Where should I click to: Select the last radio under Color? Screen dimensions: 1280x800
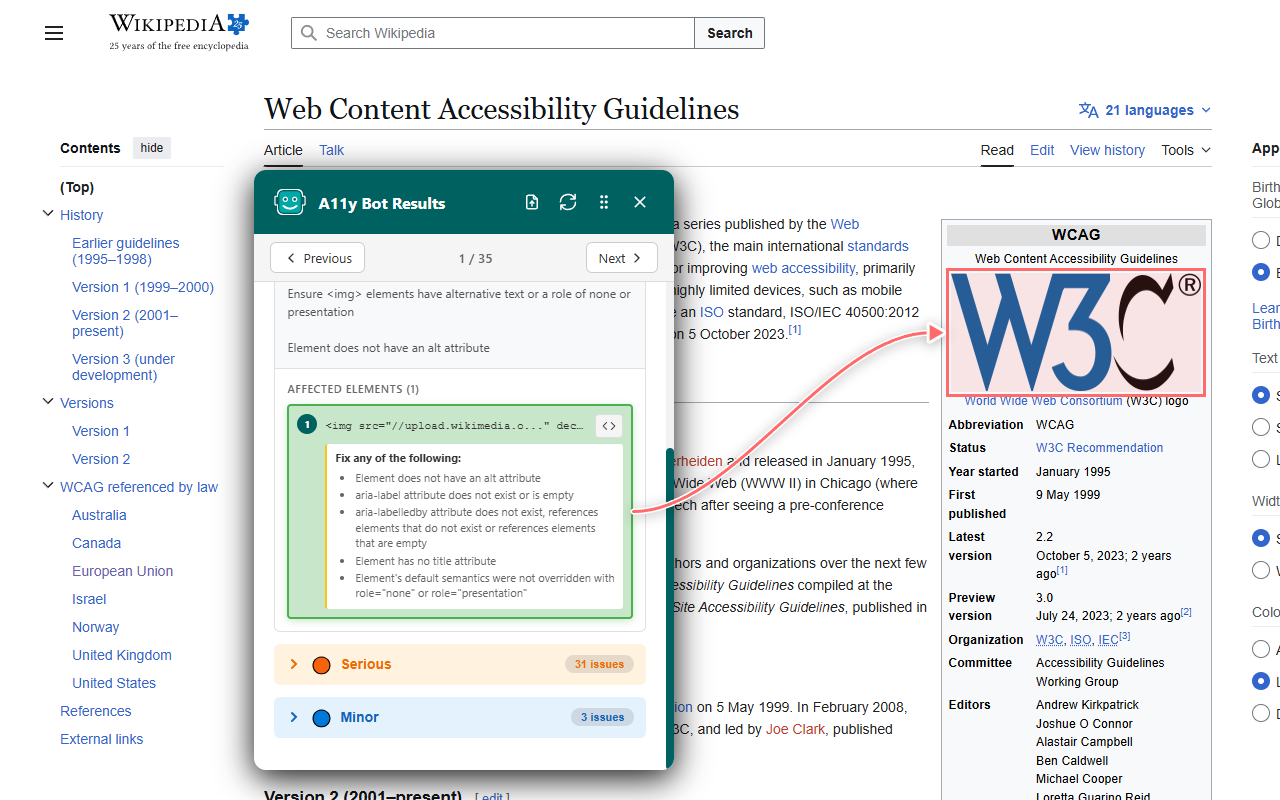coord(1261,713)
